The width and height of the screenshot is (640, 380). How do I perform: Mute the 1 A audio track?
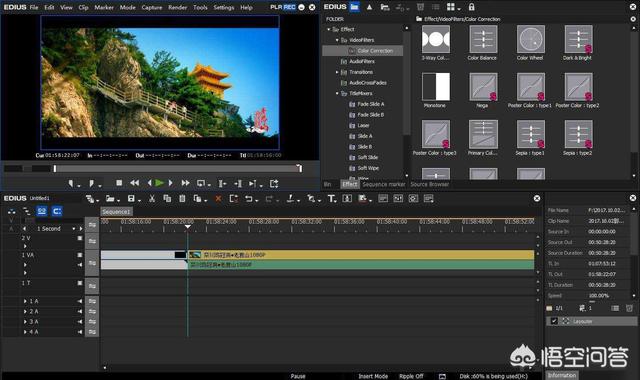tap(80, 301)
